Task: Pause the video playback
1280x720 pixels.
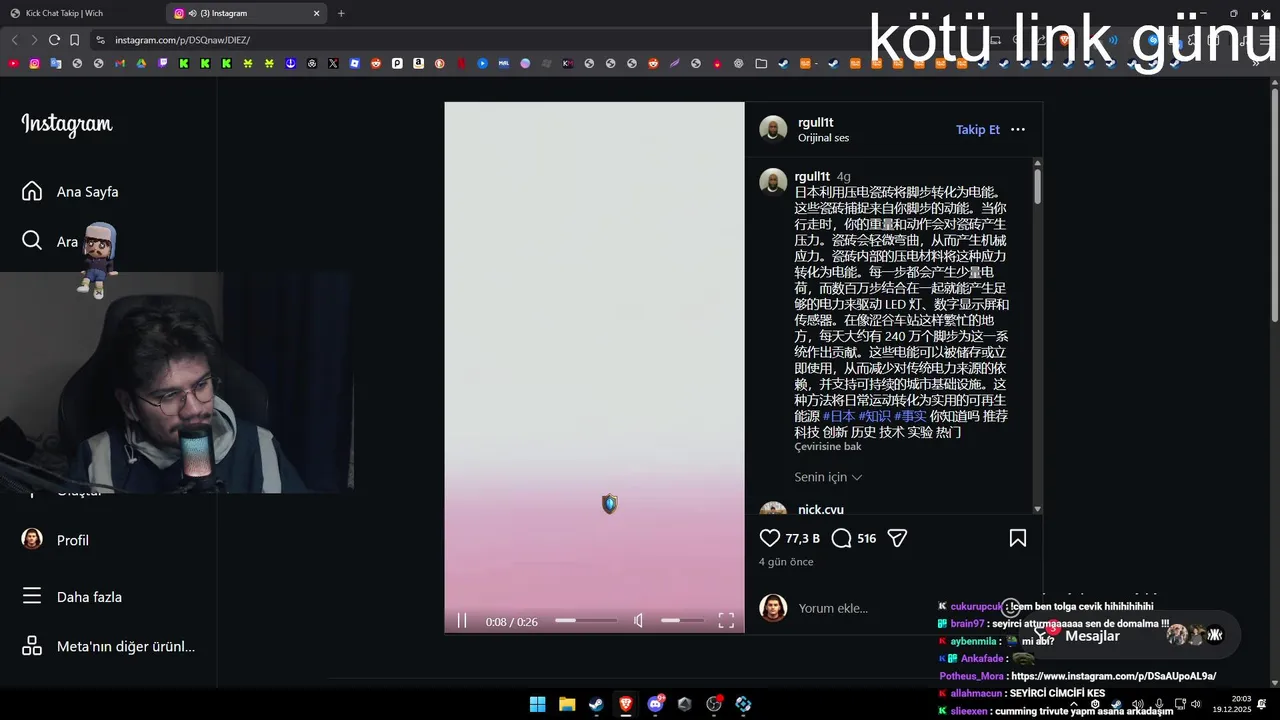Action: click(462, 621)
